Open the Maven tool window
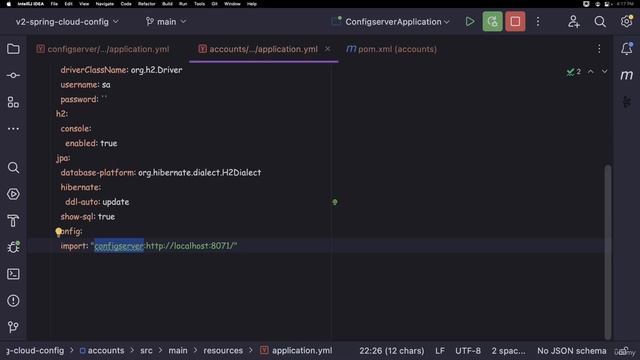Screen dimensions: 640x360 point(627,75)
